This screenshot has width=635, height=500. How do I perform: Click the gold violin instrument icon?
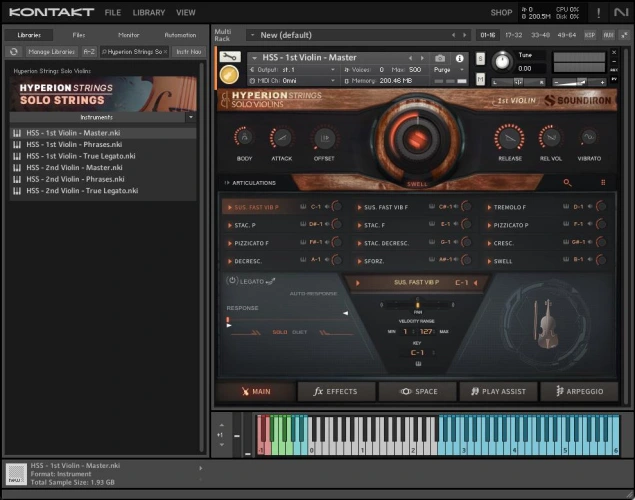point(229,74)
